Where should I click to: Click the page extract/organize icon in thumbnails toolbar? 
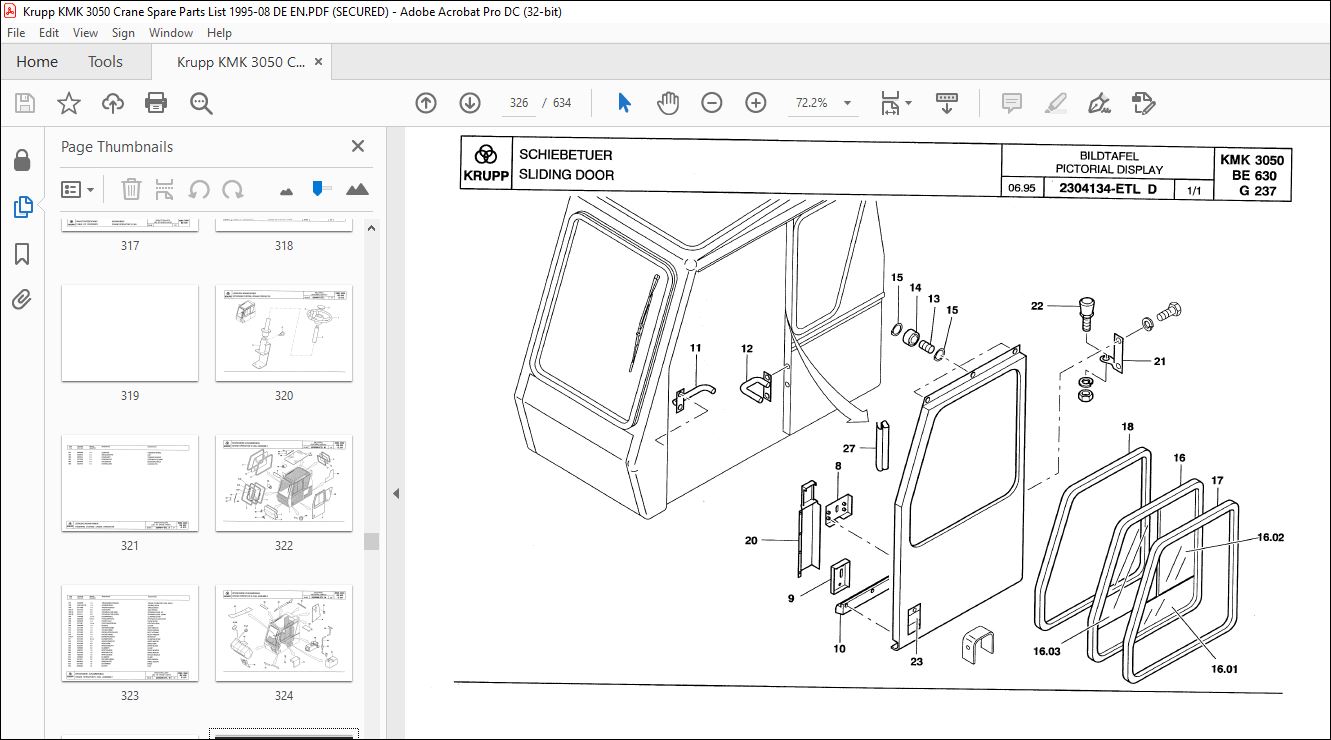click(165, 189)
